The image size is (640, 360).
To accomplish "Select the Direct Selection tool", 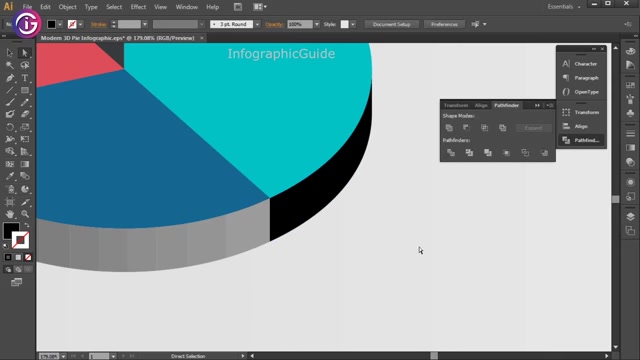I will coord(24,53).
